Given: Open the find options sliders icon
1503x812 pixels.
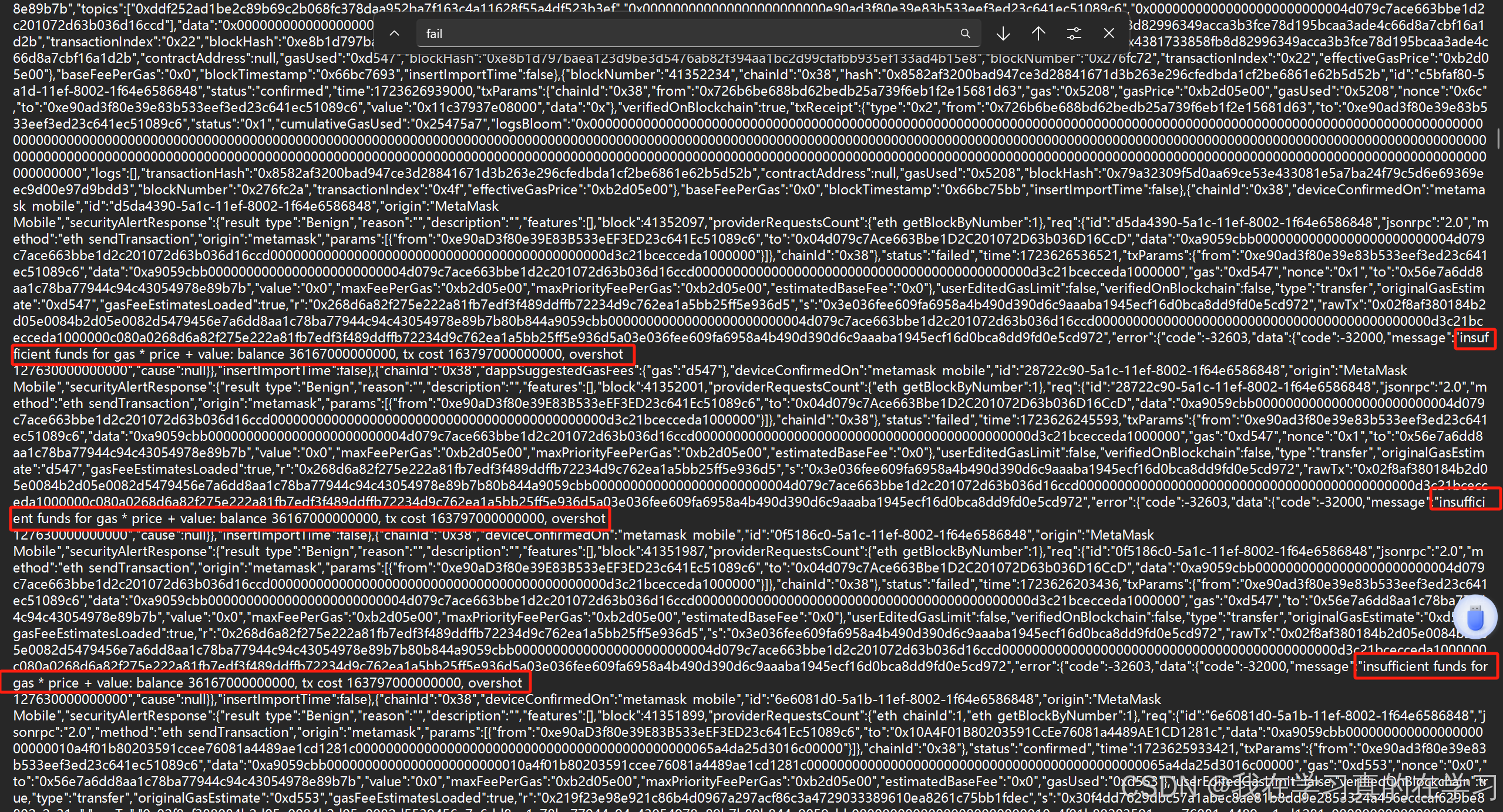Looking at the screenshot, I should pyautogui.click(x=1074, y=33).
